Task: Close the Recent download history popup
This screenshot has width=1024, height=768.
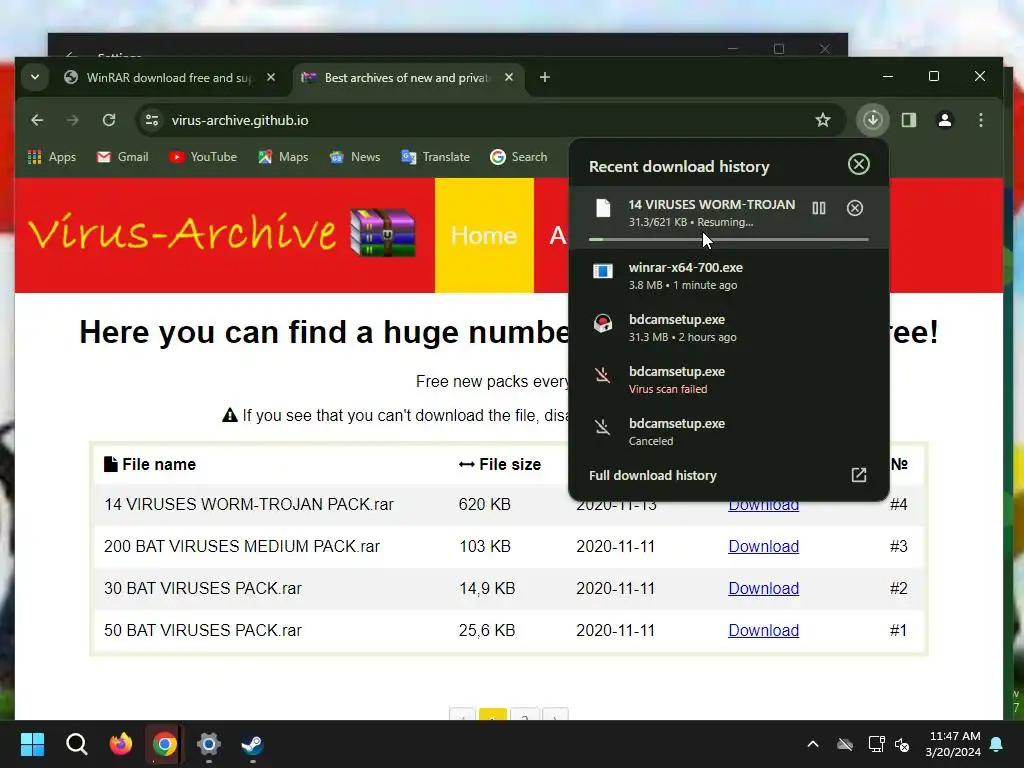Action: click(x=859, y=164)
